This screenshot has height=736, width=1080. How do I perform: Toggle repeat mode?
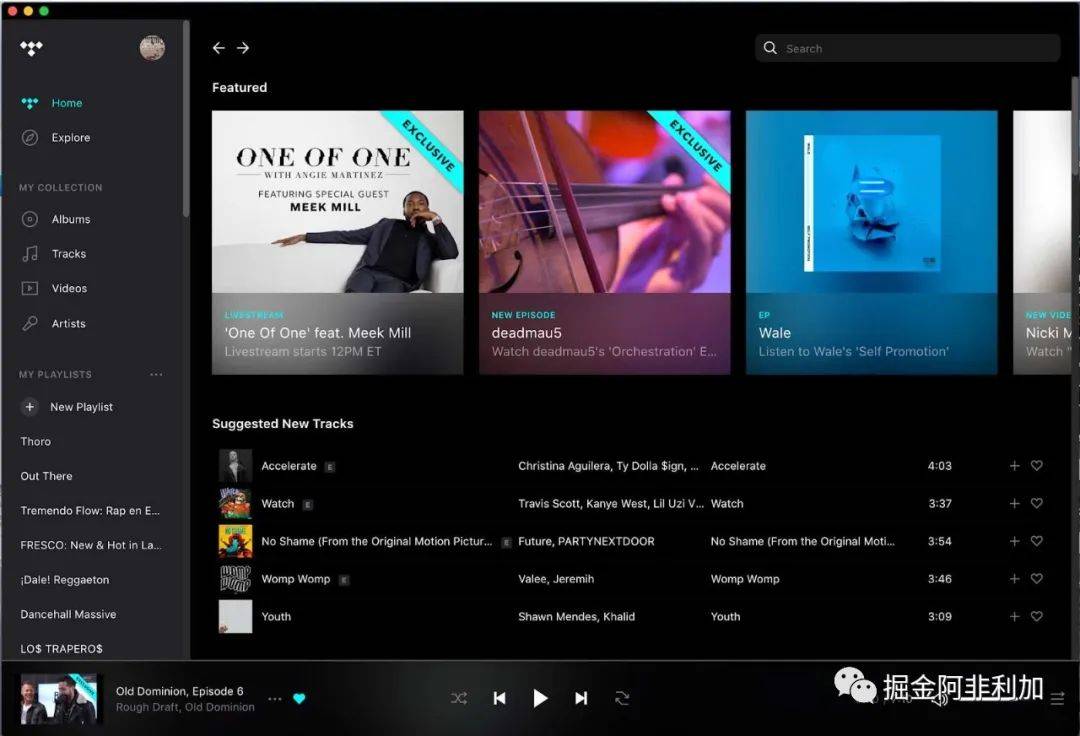622,699
